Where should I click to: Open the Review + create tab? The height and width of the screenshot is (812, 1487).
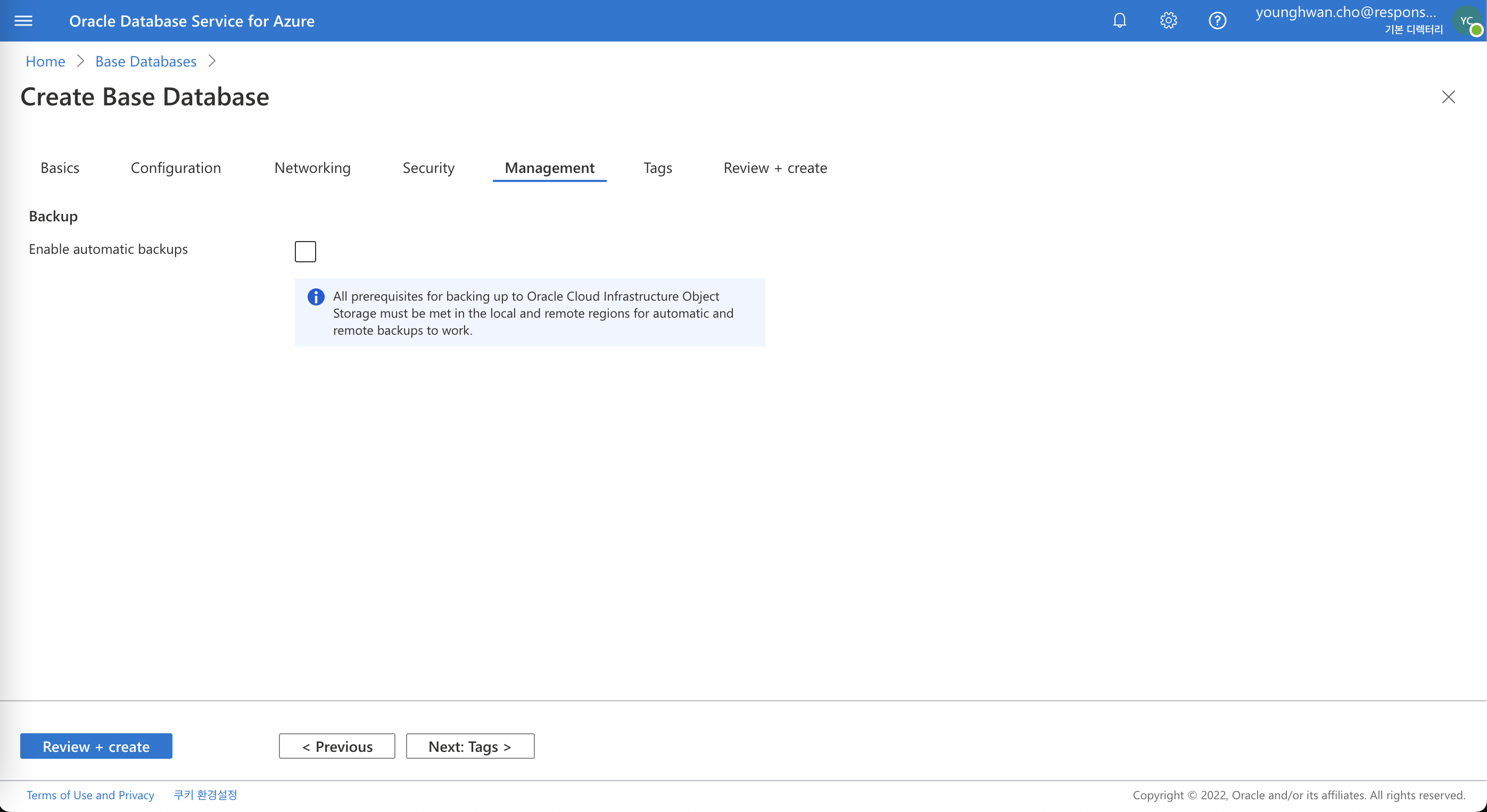tap(775, 168)
